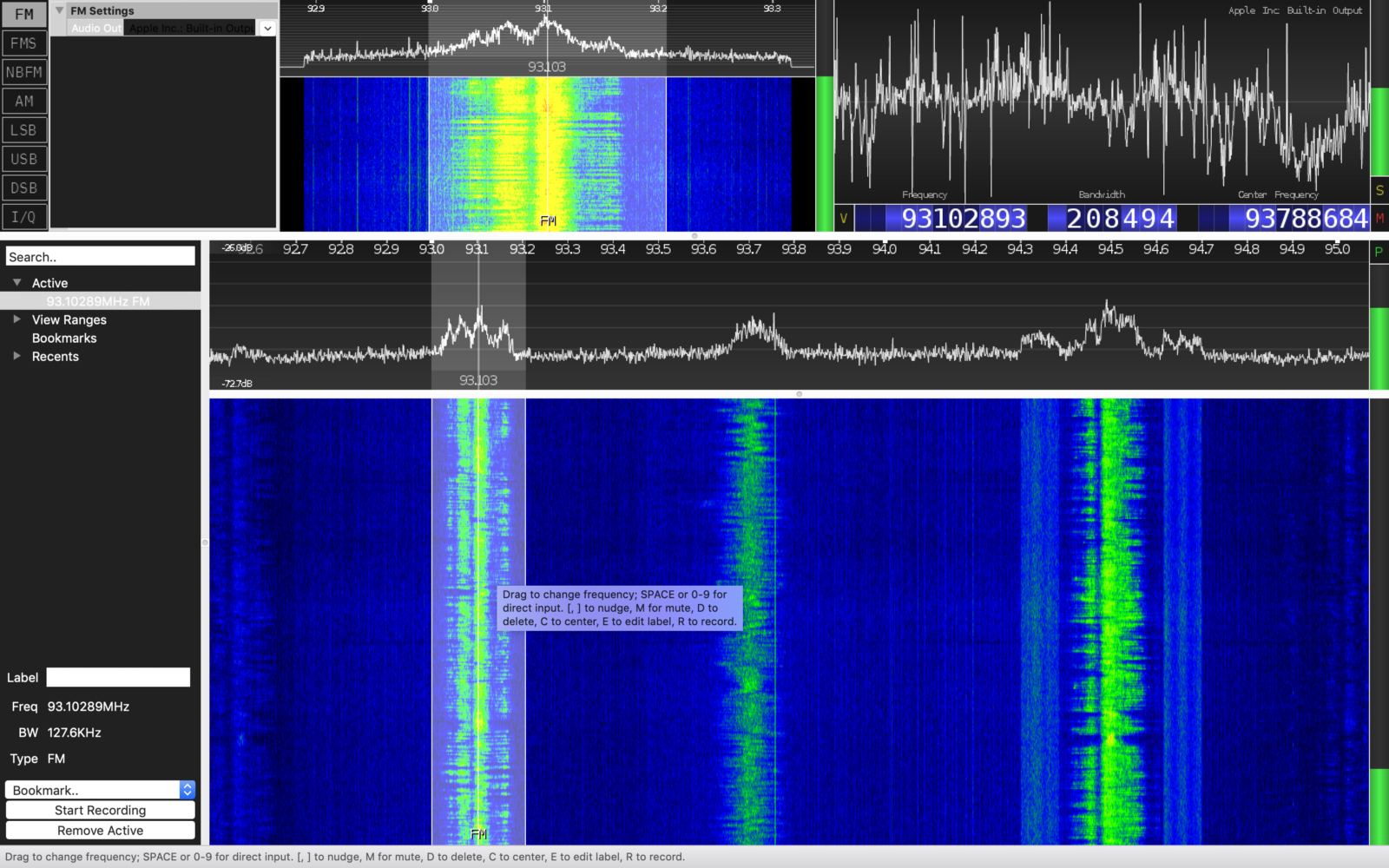Focus the Search.. field
The width and height of the screenshot is (1389, 868).
pos(101,257)
